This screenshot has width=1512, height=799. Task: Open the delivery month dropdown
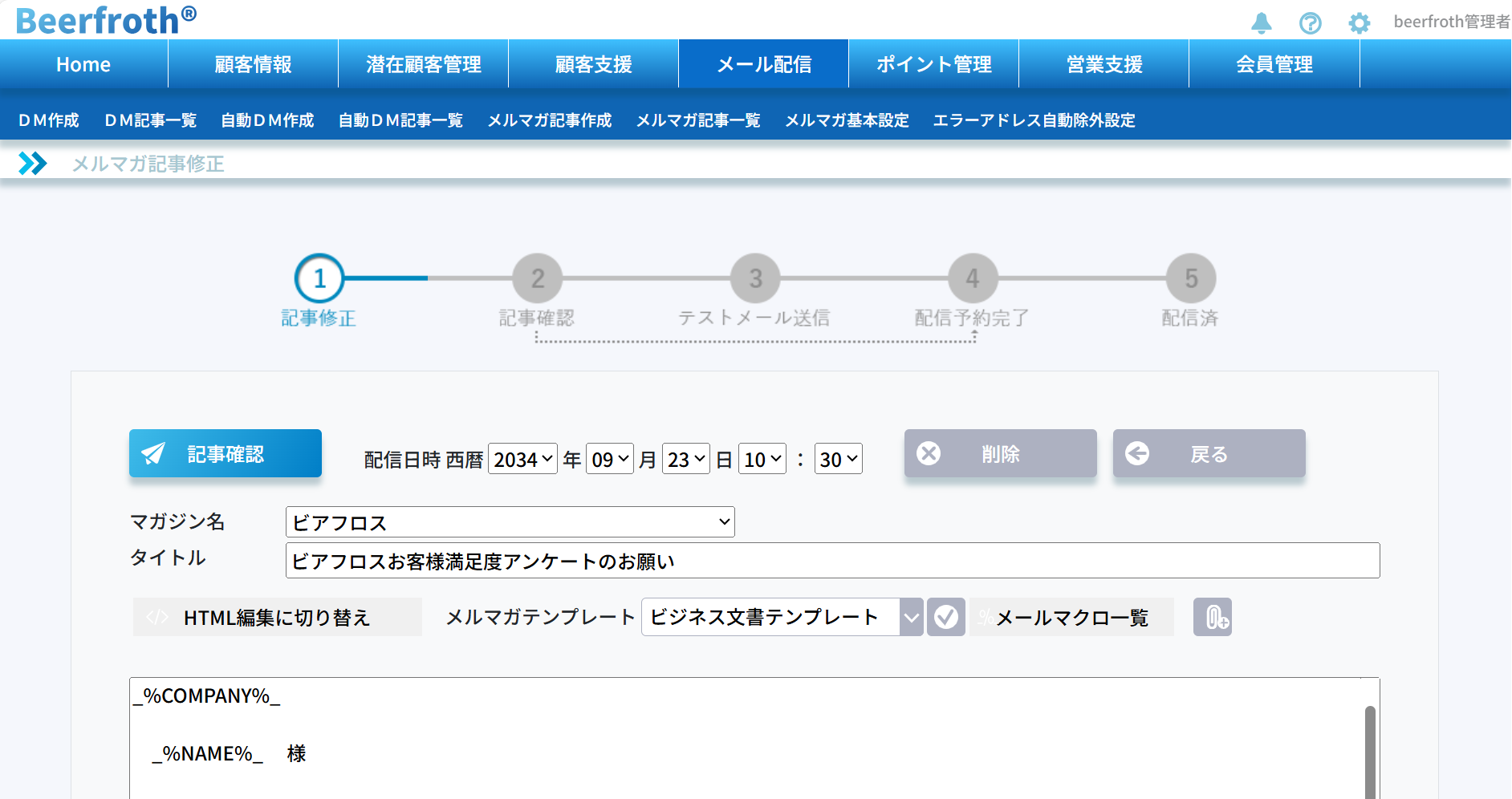coord(609,459)
